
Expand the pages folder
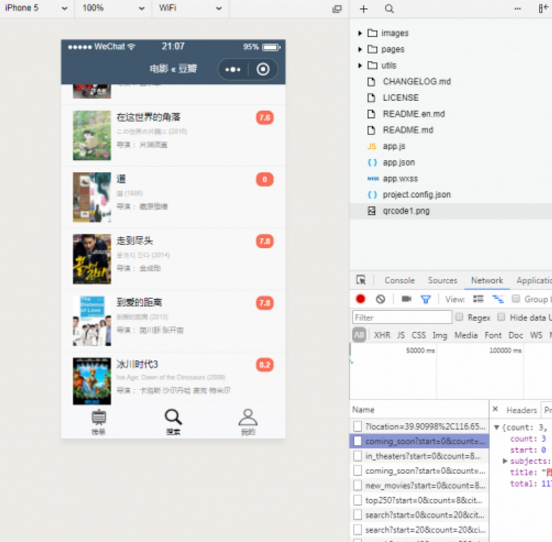(x=360, y=49)
